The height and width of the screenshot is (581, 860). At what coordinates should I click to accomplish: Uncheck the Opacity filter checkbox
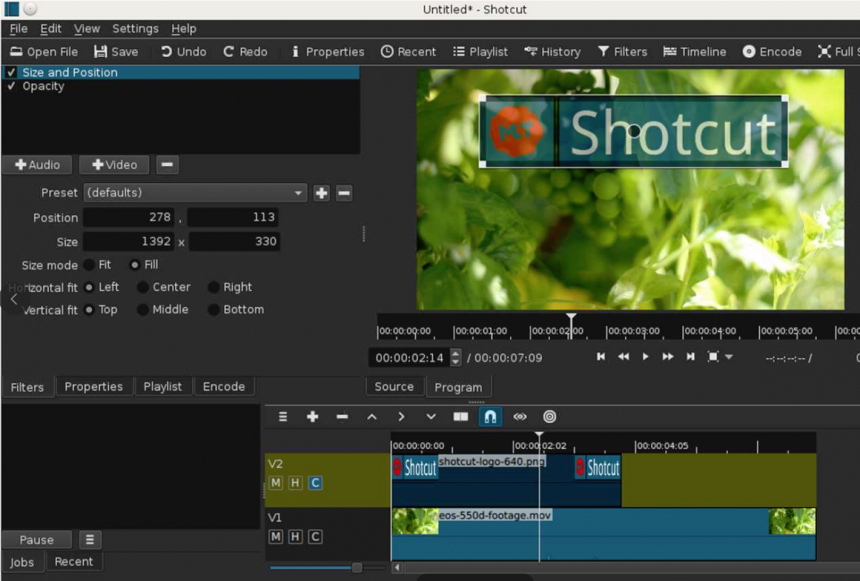click(10, 86)
